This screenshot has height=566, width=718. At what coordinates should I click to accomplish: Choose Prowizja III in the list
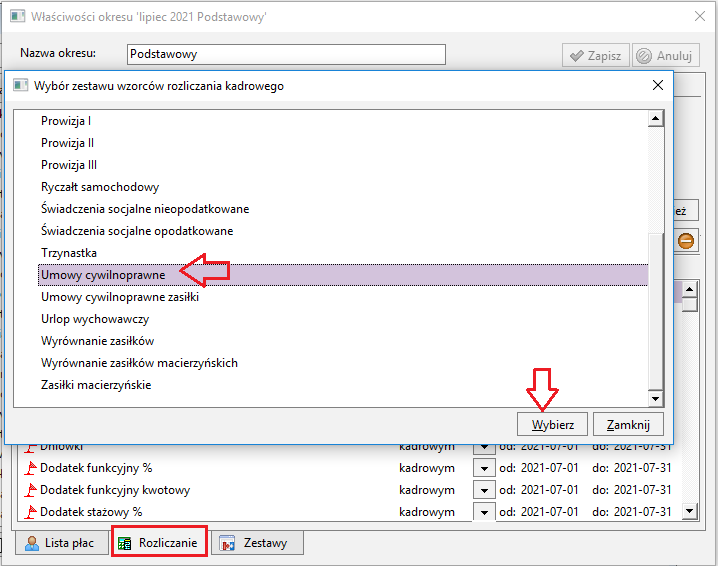click(x=69, y=165)
